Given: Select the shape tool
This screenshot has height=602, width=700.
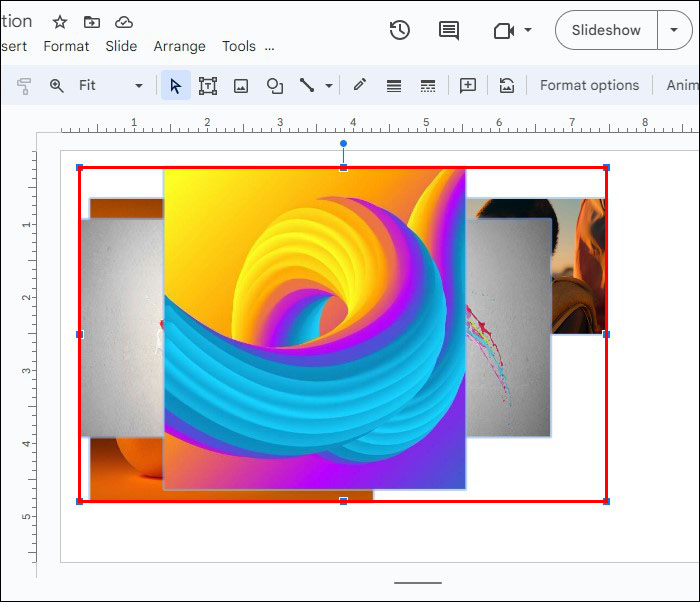Looking at the screenshot, I should tap(274, 86).
